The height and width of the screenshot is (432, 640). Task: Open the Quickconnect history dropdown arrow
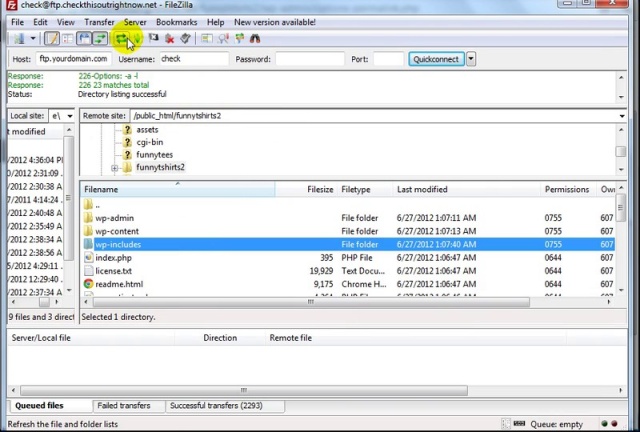click(x=471, y=59)
